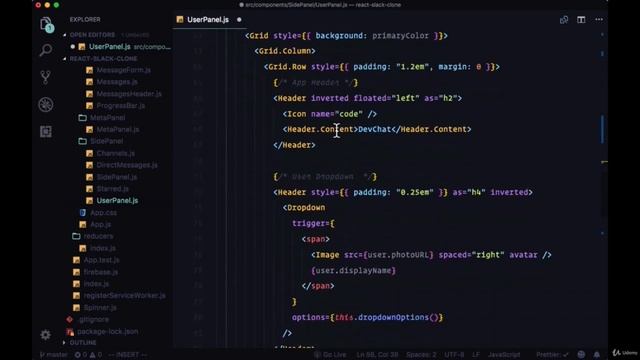This screenshot has width=640, height=360.
Task: Select UserPanel.js under Open Editors
Action: point(110,47)
